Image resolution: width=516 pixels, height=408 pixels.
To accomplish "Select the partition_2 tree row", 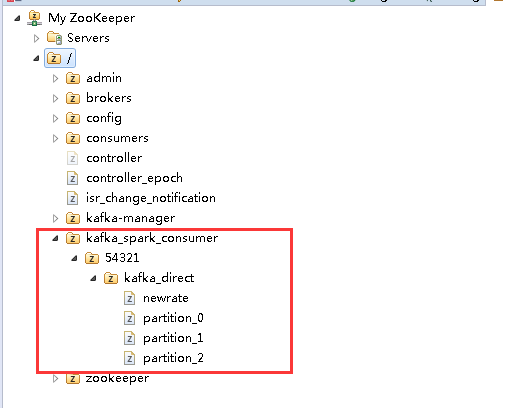I will pyautogui.click(x=173, y=358).
